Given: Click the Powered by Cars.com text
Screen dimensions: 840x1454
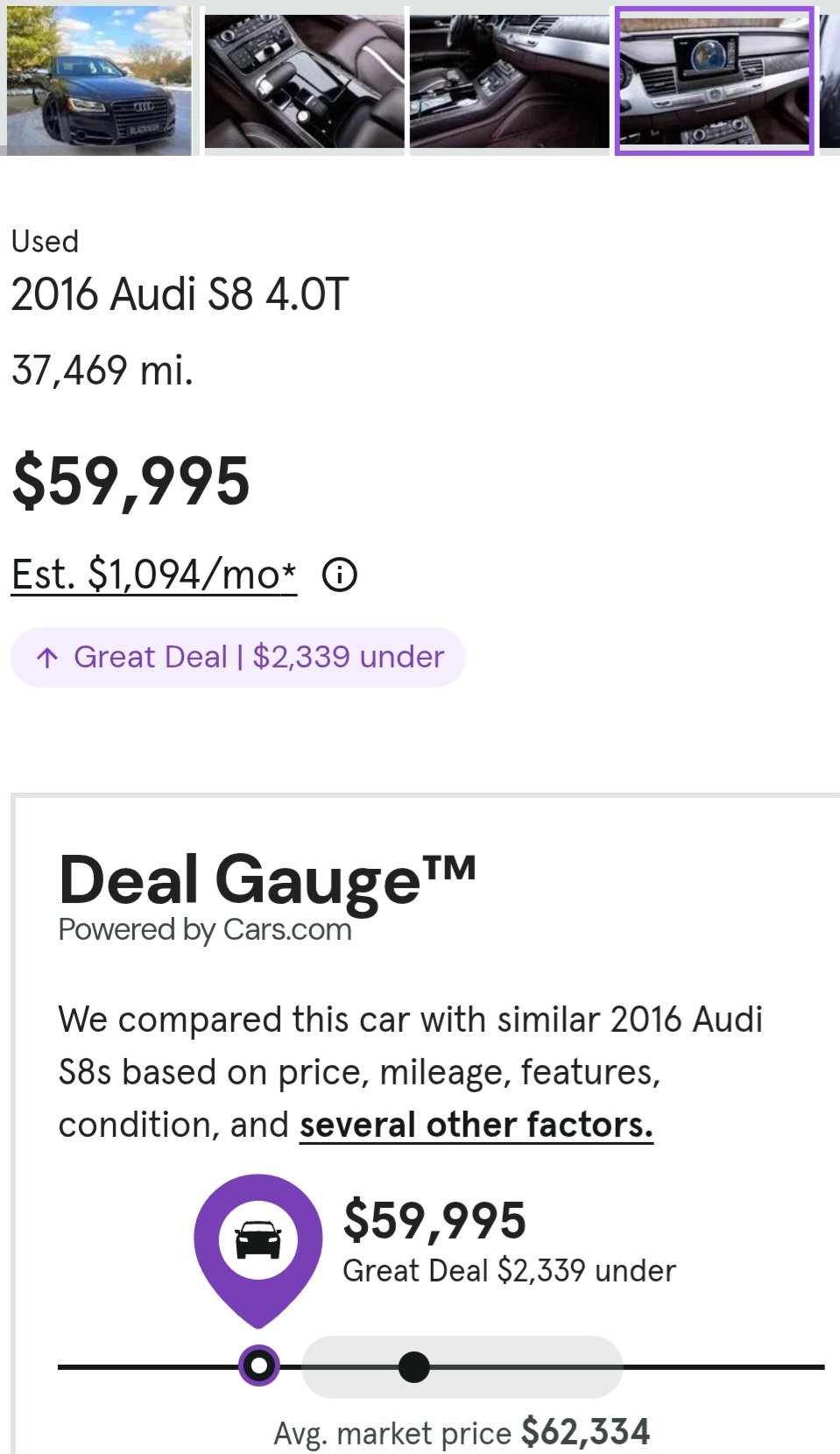Looking at the screenshot, I should [x=205, y=929].
